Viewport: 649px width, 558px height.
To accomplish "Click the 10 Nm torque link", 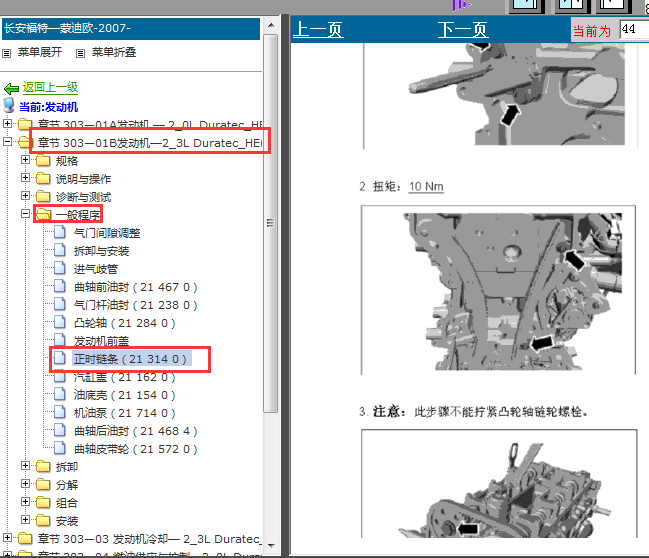I will pos(426,187).
